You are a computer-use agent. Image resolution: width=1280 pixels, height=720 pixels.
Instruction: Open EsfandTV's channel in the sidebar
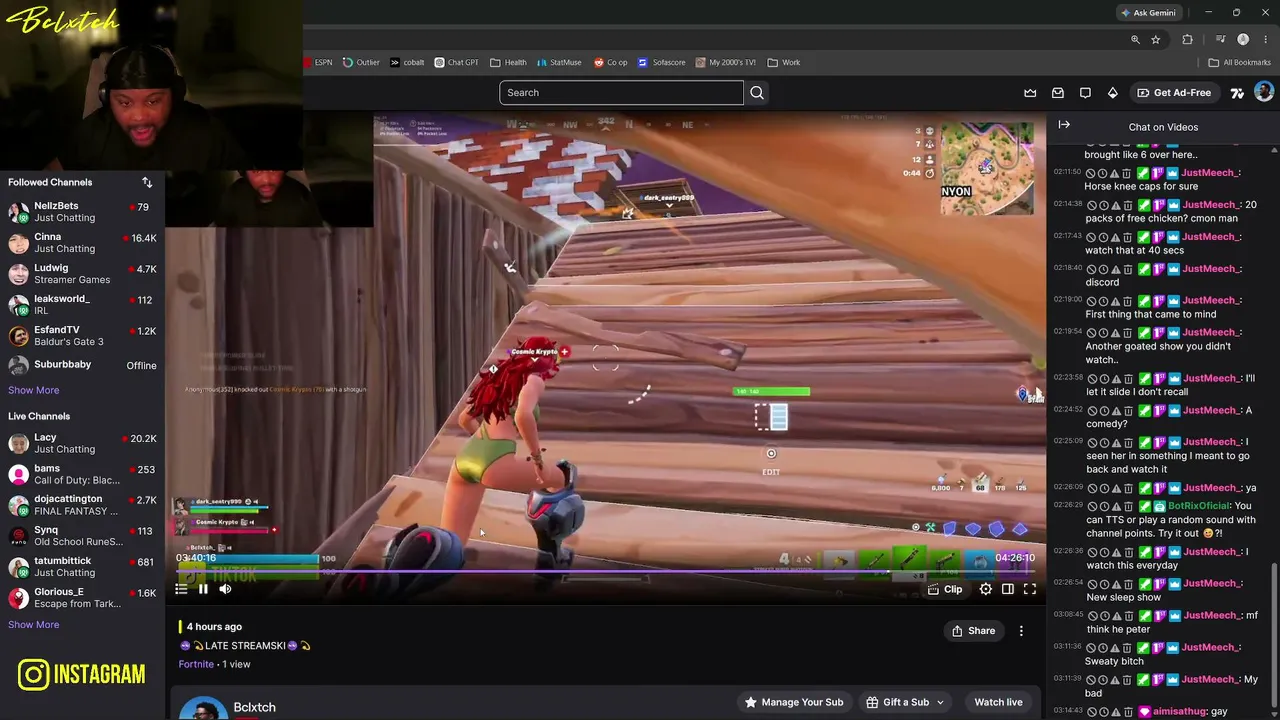(82, 336)
